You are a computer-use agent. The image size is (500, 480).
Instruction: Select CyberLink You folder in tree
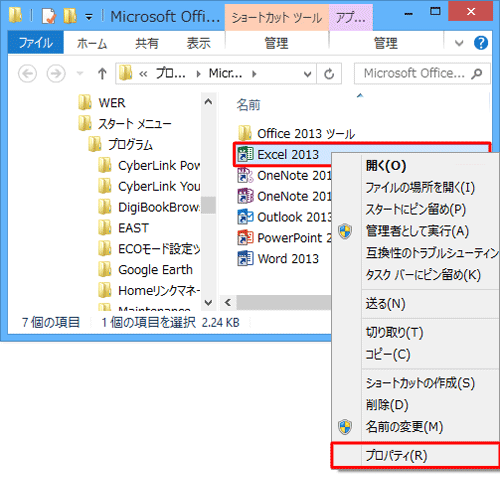[x=159, y=186]
